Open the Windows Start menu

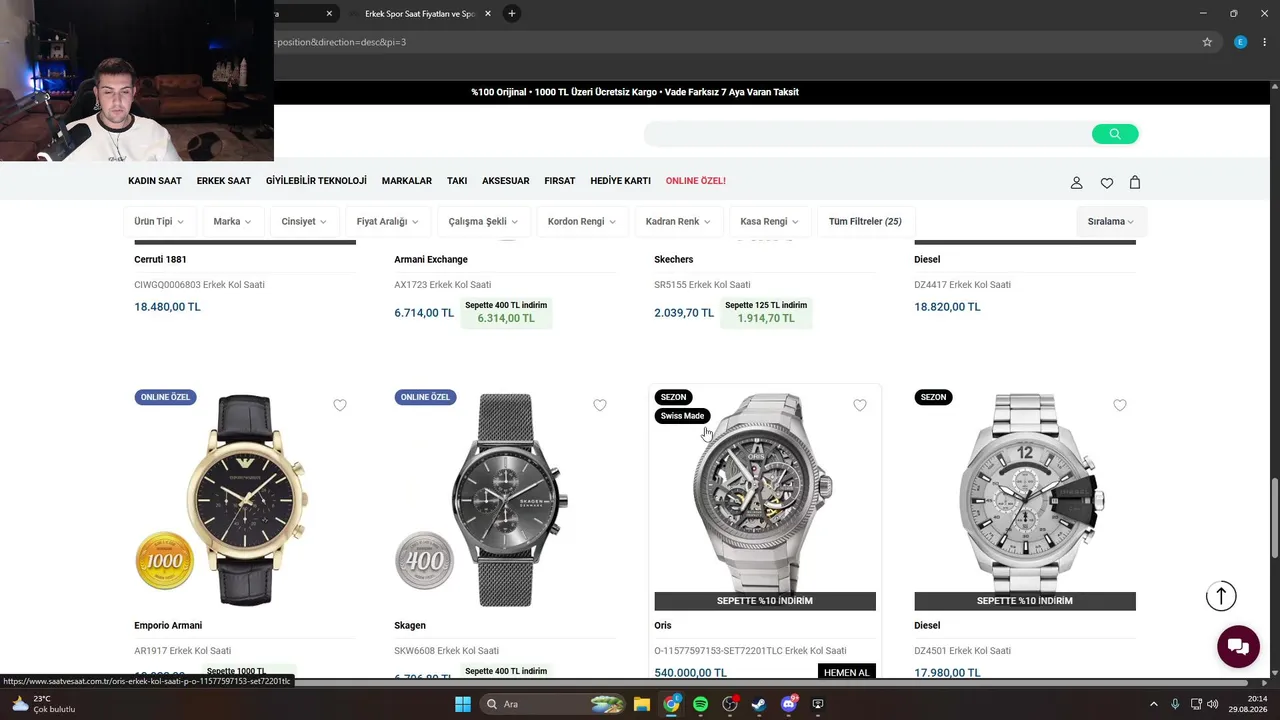point(463,704)
